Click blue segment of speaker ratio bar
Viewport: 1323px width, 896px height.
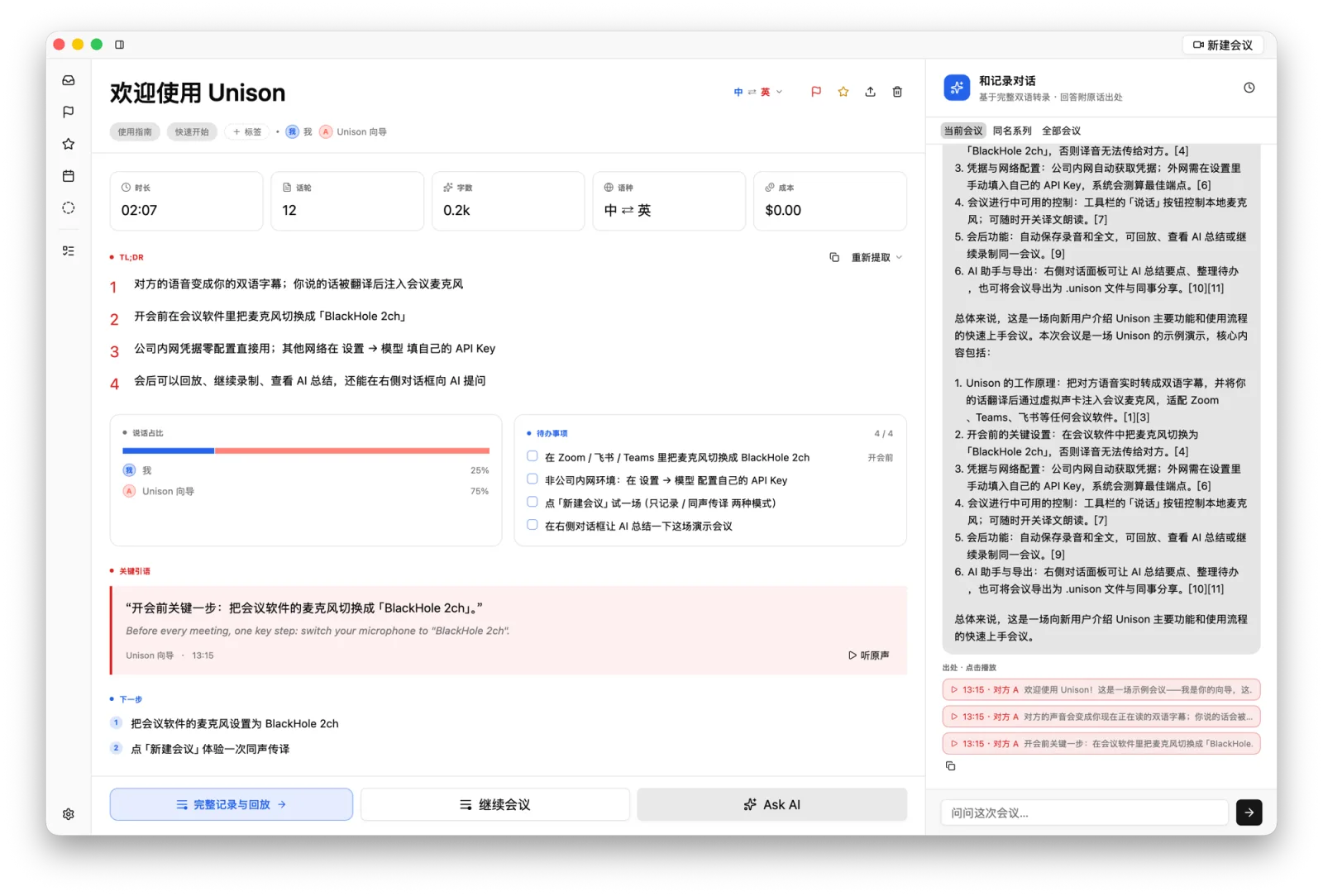coord(169,450)
